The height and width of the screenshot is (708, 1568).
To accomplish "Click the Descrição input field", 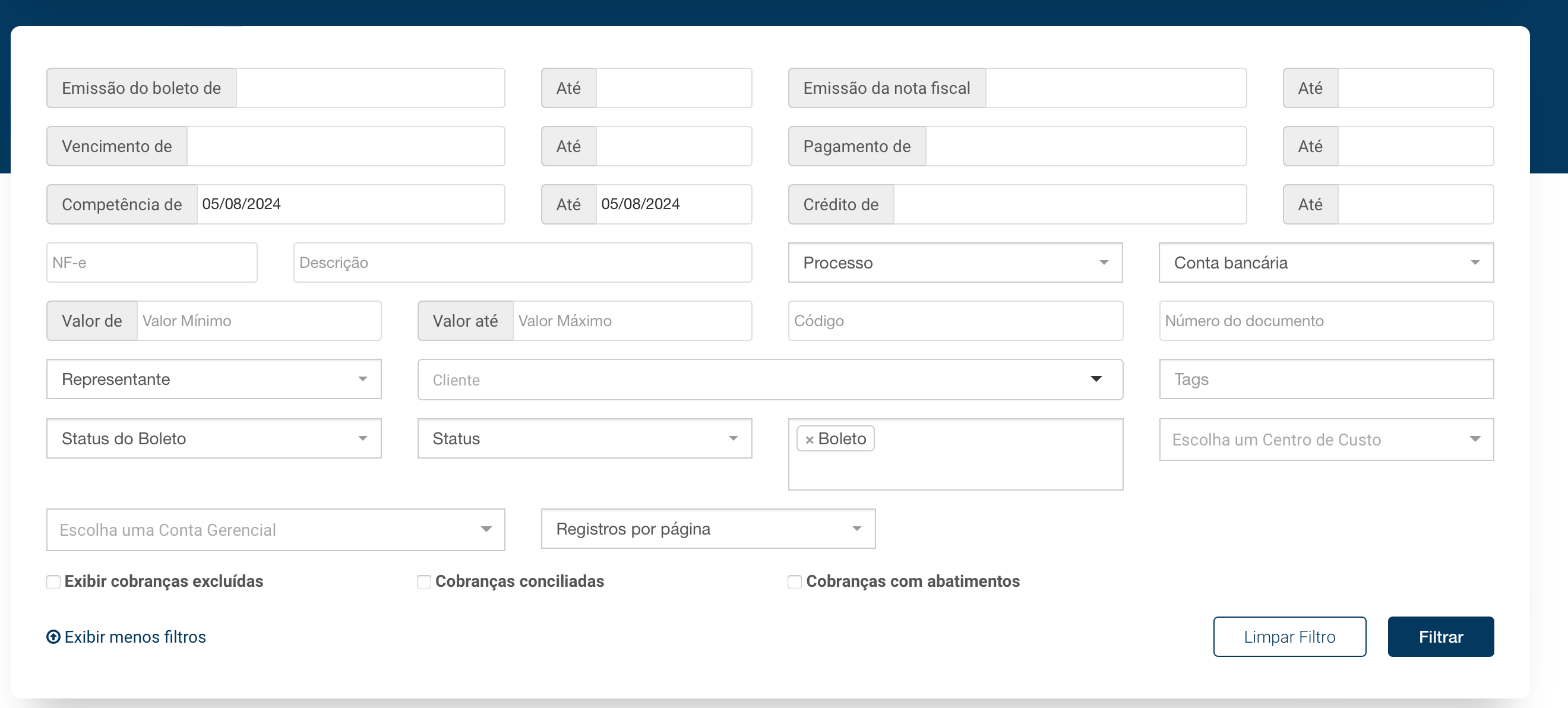I will click(522, 263).
